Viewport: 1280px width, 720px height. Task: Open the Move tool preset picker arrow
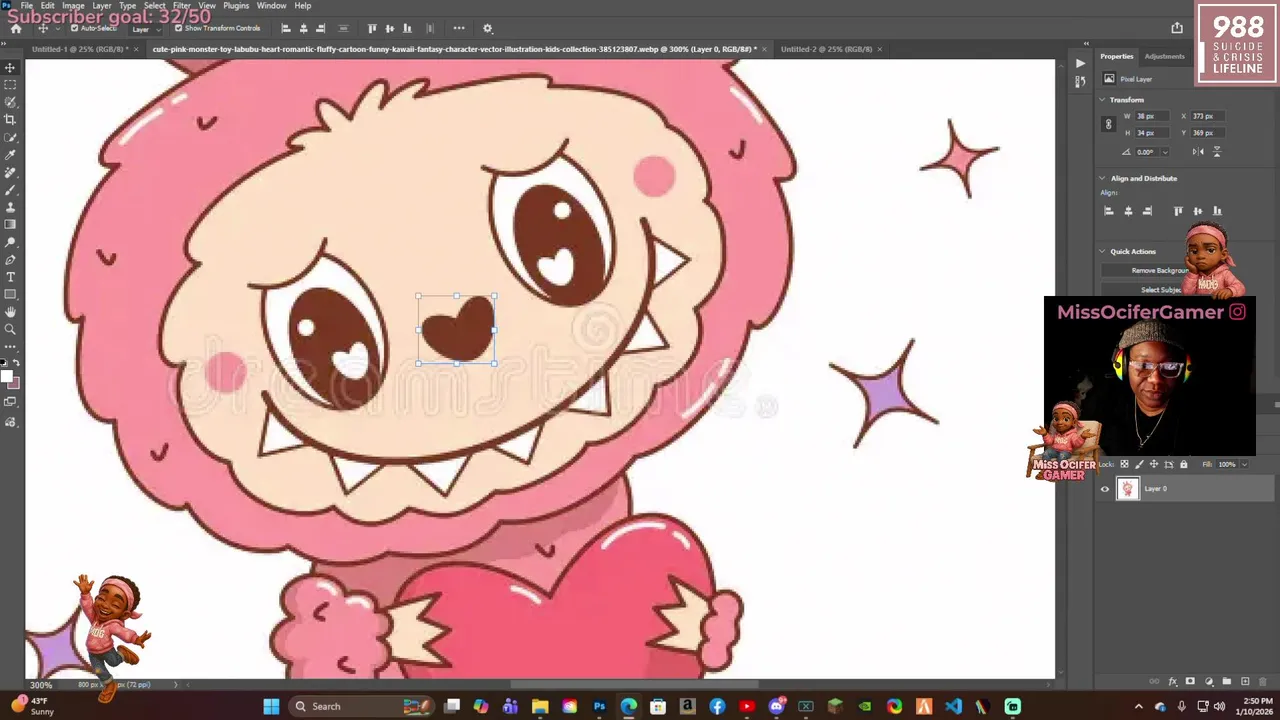point(57,28)
